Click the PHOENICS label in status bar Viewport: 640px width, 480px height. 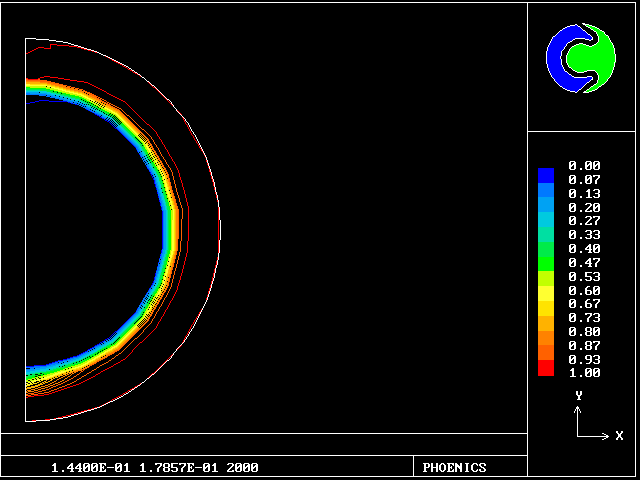pyautogui.click(x=454, y=468)
